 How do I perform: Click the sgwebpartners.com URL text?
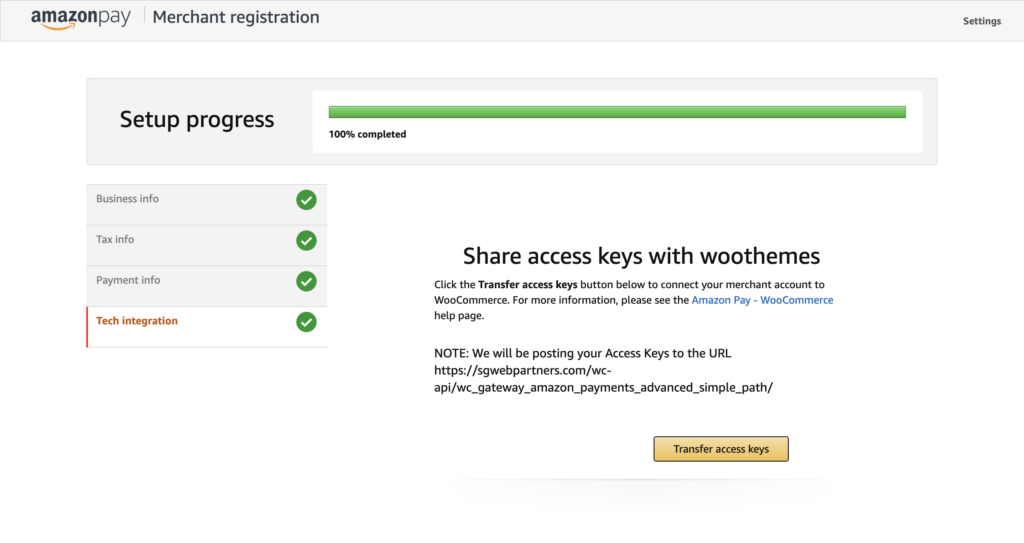603,379
